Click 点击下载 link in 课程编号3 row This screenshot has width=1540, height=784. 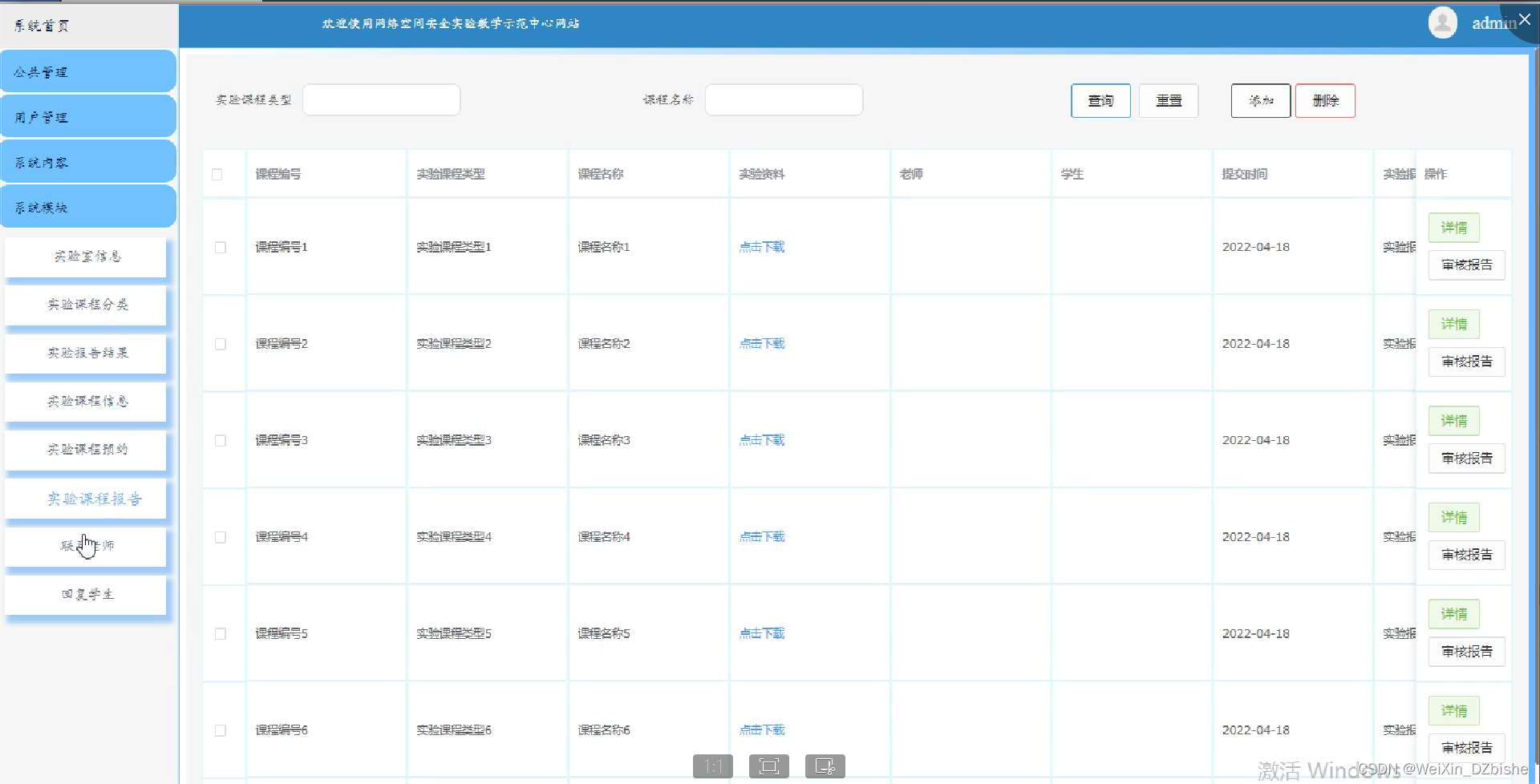762,440
